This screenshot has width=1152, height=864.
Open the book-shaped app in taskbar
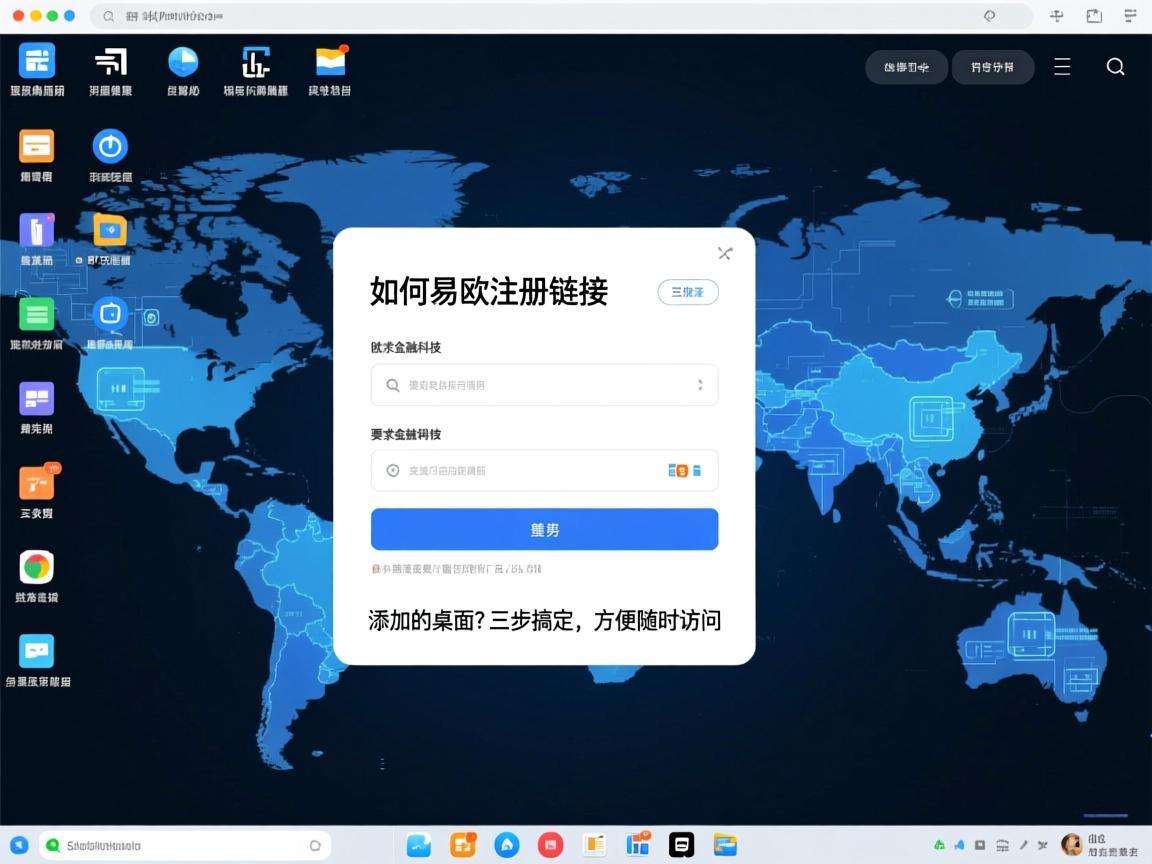click(x=594, y=845)
